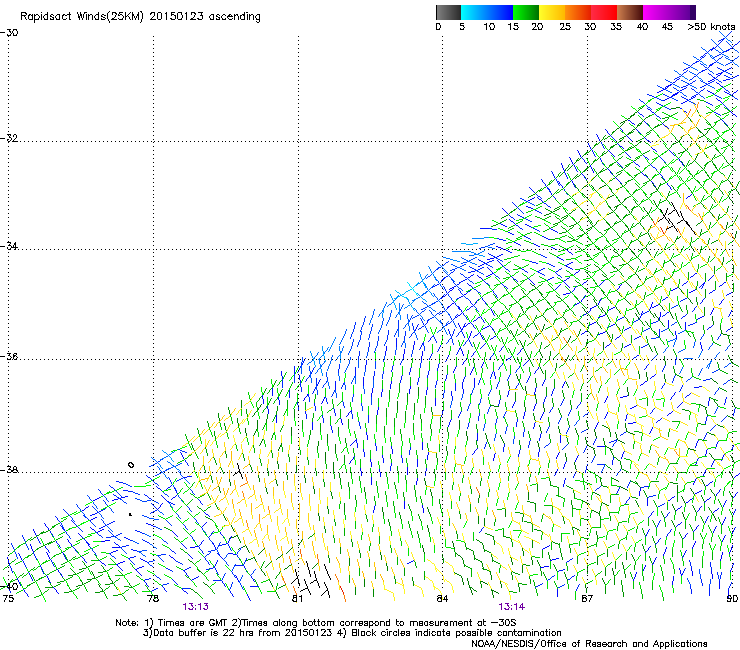Click the '-30' latitude axis label
Image resolution: width=740 pixels, height=650 pixels.
coord(9,33)
